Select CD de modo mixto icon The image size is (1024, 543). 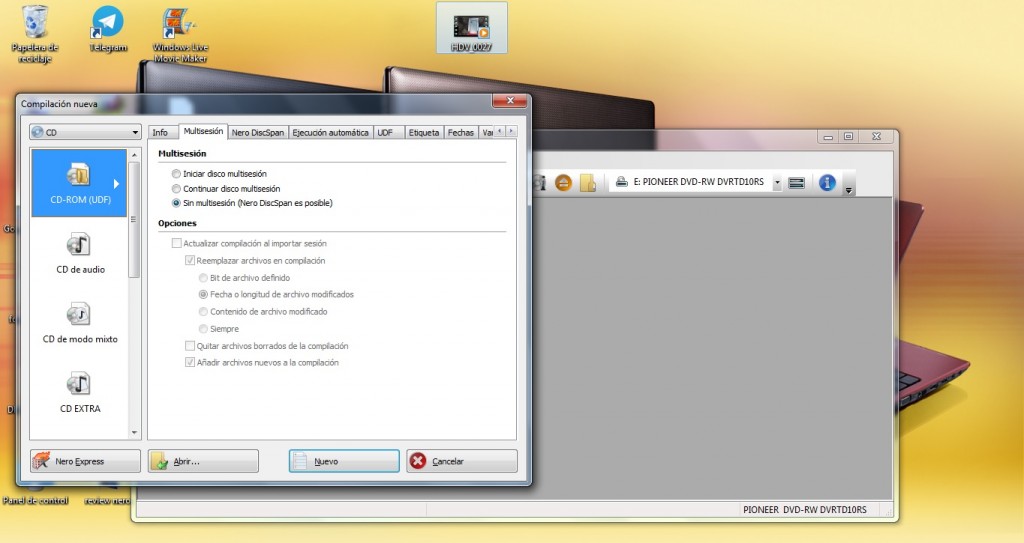click(x=79, y=322)
